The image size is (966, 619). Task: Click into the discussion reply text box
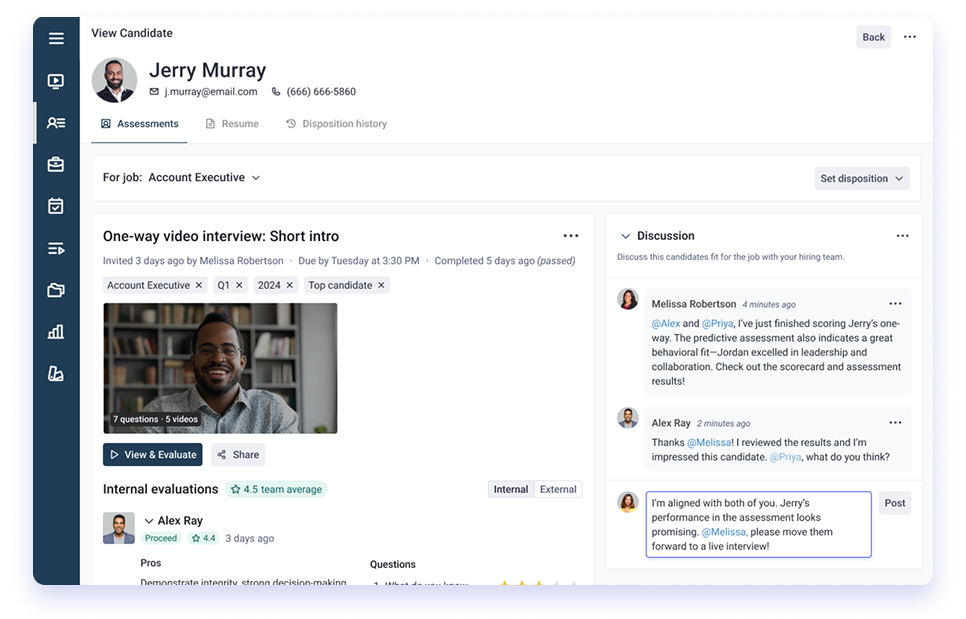758,524
